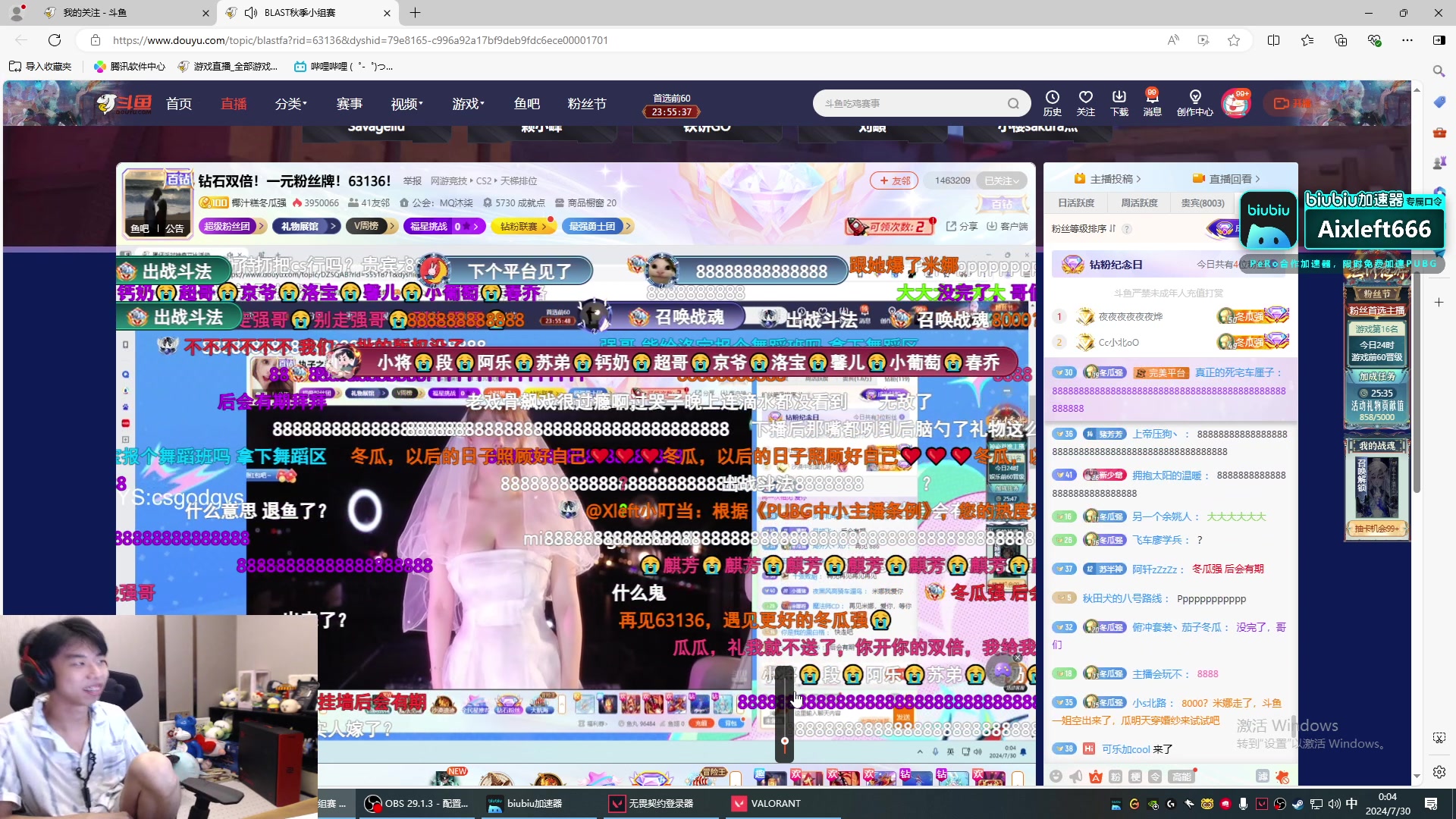The image size is (1456, 819).
Task: Open the 赛事 nav item
Action: [350, 104]
